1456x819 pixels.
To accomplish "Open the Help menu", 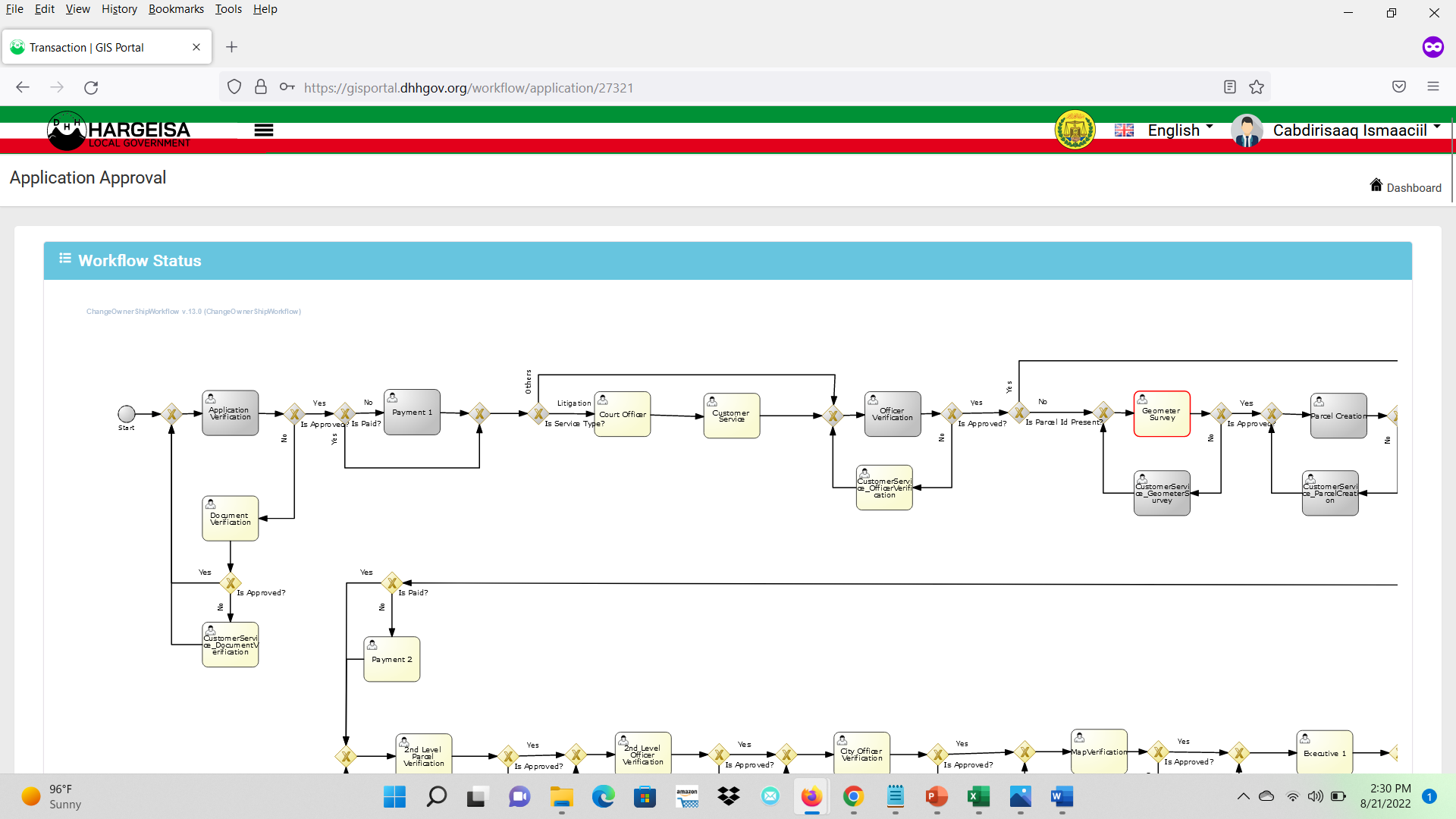I will [265, 9].
